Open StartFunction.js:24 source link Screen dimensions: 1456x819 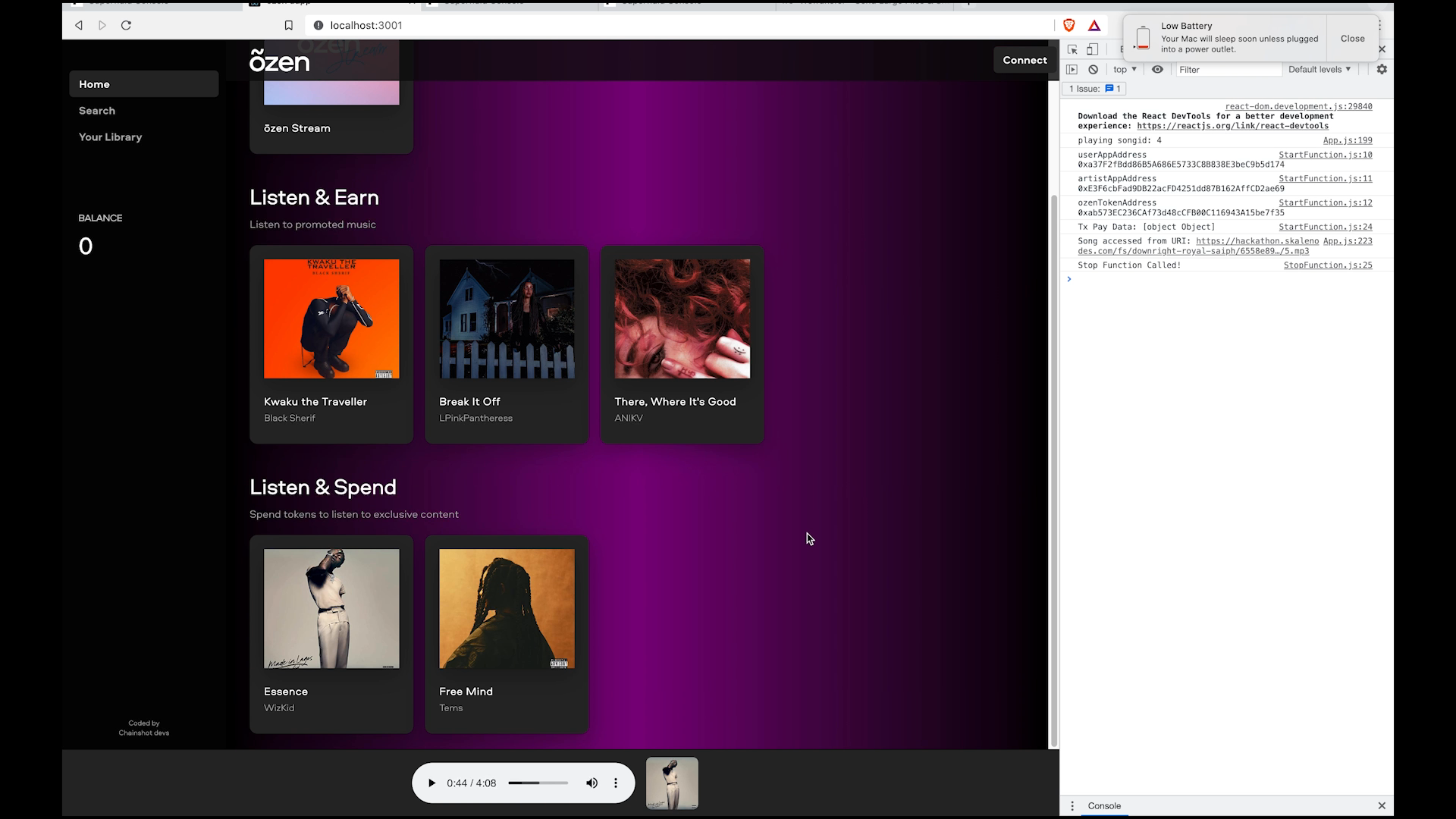pos(1326,227)
